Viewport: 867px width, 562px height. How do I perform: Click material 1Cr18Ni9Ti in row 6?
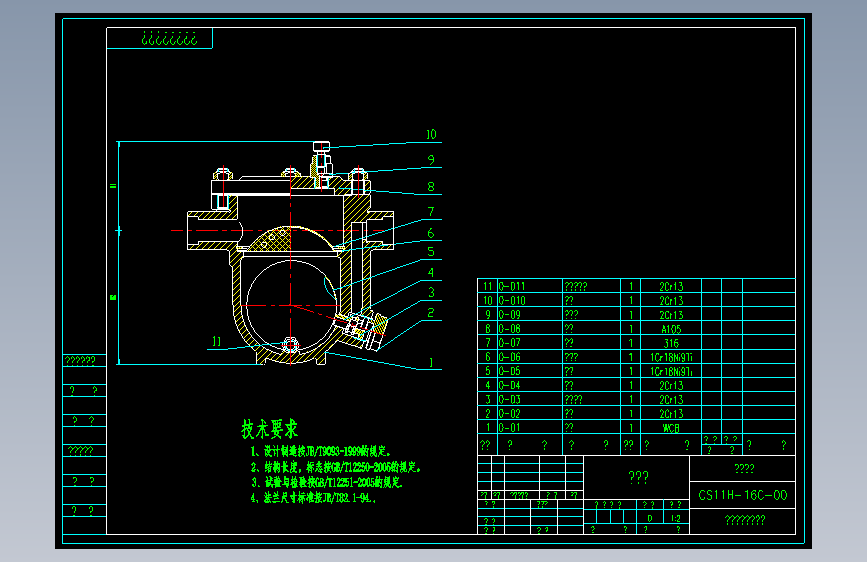(x=671, y=357)
